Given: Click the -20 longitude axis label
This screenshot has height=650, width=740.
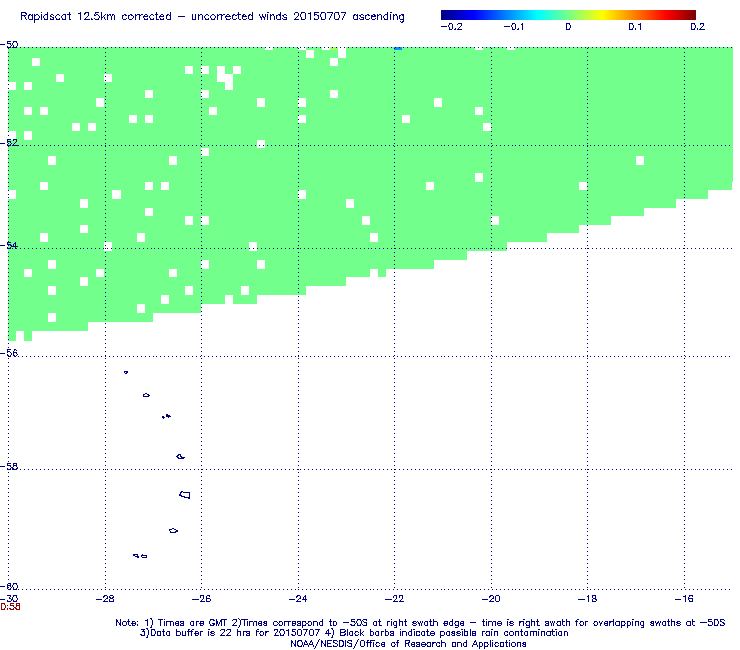Looking at the screenshot, I should [491, 599].
